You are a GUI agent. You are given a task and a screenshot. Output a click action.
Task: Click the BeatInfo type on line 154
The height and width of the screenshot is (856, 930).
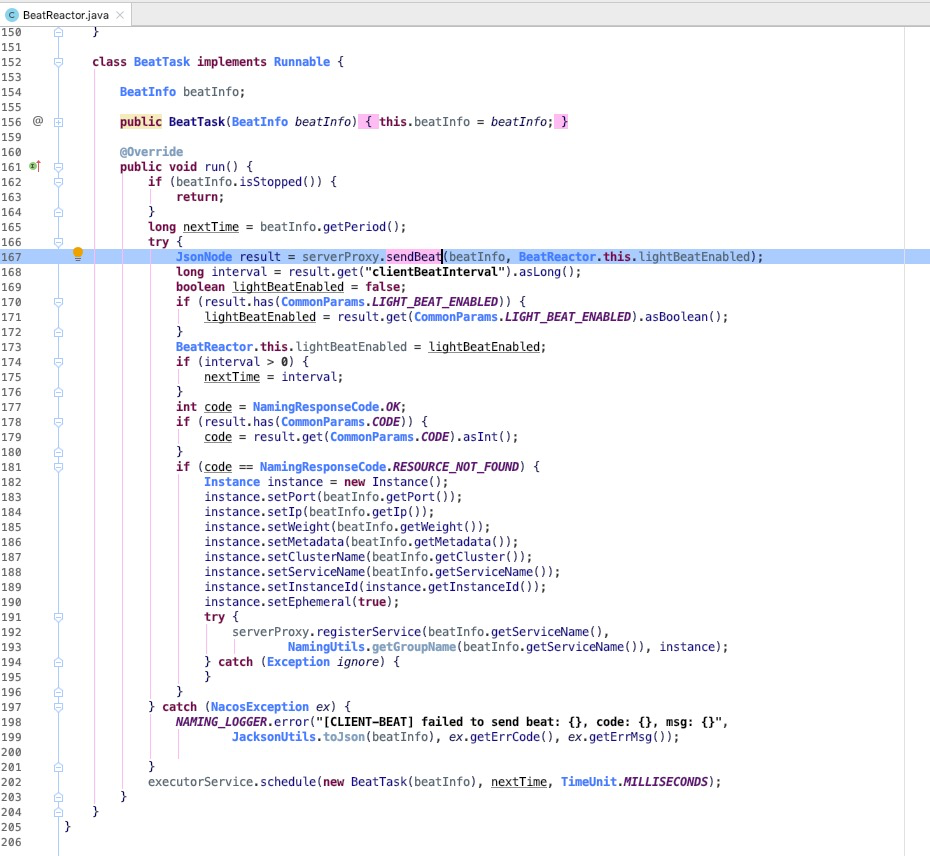pyautogui.click(x=148, y=92)
